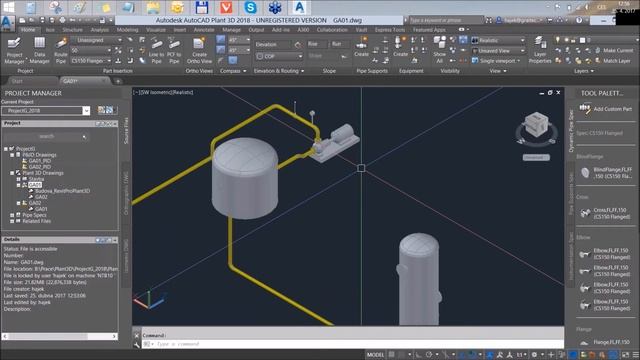Click the Match Layer button
Viewport: 640px width, 360px height.
point(612,61)
